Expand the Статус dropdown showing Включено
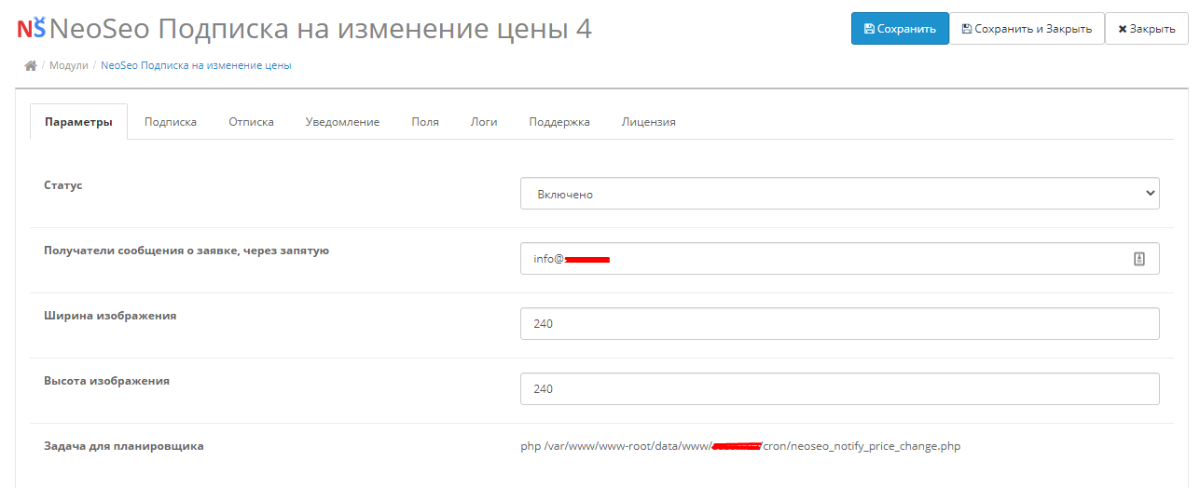Image resolution: width=1200 pixels, height=488 pixels. pos(840,194)
